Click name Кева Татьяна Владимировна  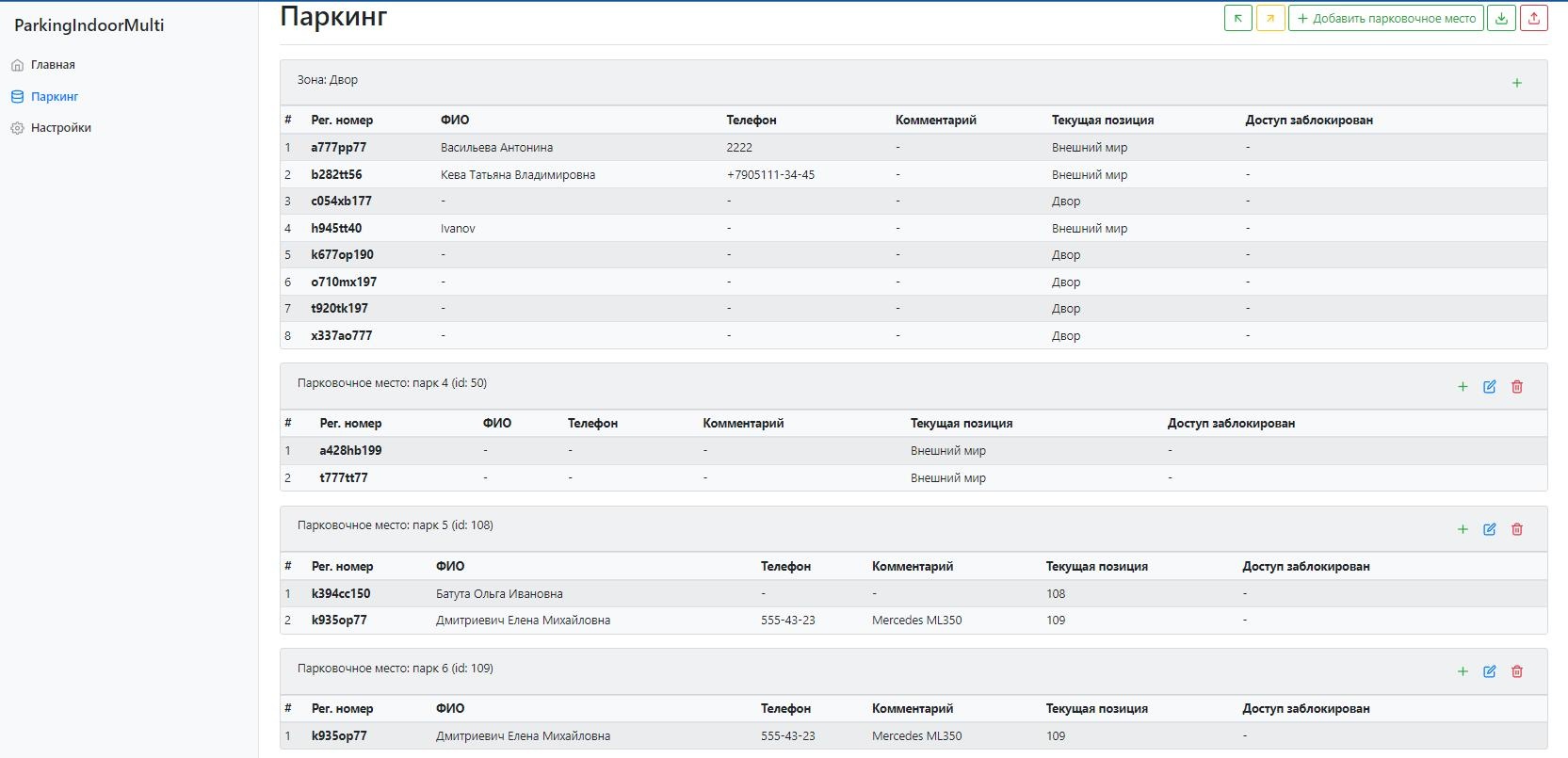(518, 175)
